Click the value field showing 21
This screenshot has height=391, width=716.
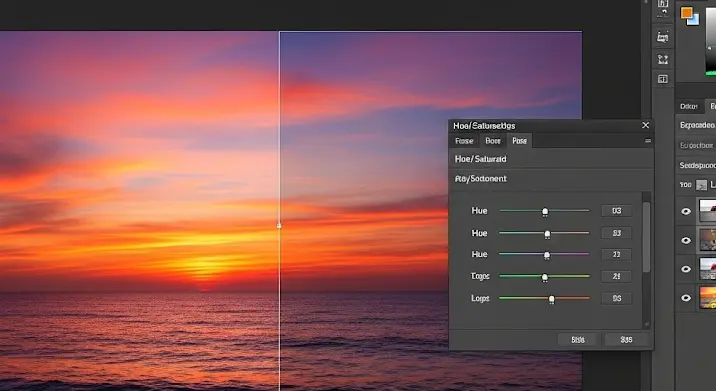(616, 276)
